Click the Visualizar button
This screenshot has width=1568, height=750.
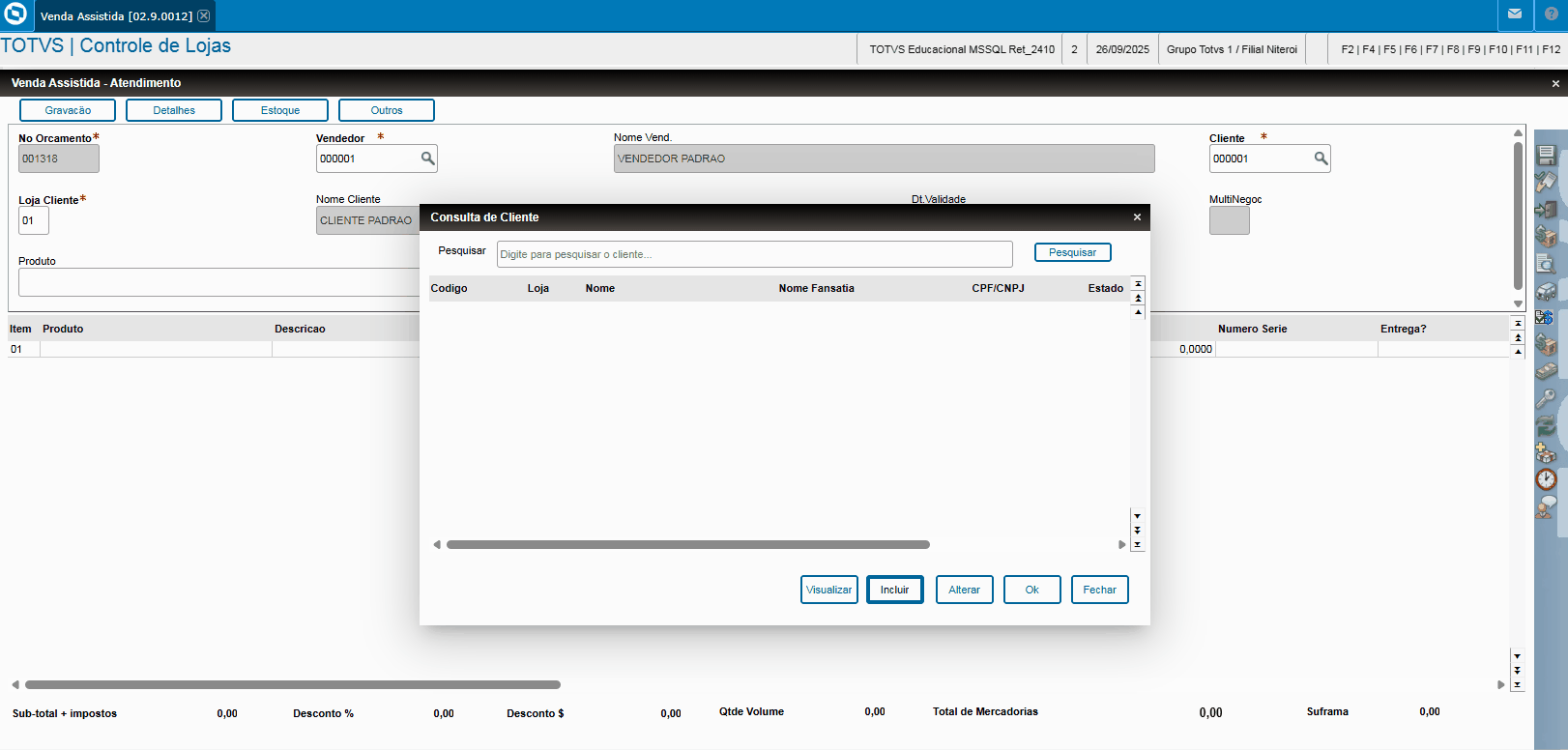pos(829,590)
